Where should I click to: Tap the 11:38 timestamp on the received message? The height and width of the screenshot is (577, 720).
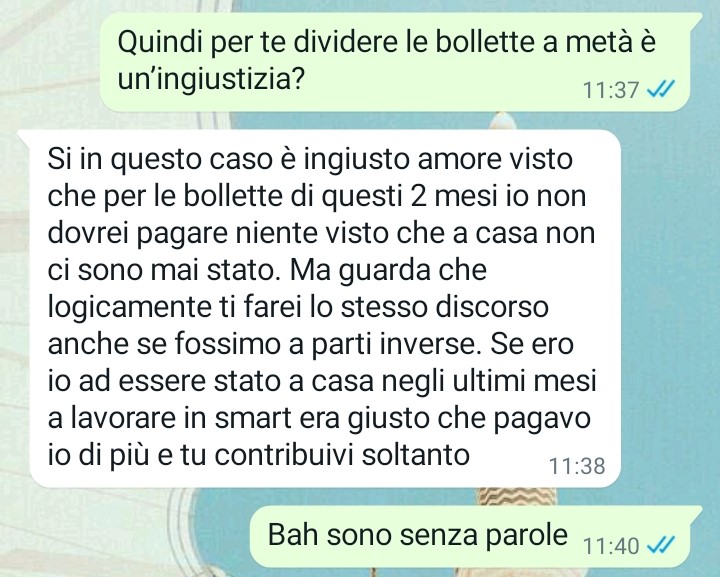(x=577, y=466)
